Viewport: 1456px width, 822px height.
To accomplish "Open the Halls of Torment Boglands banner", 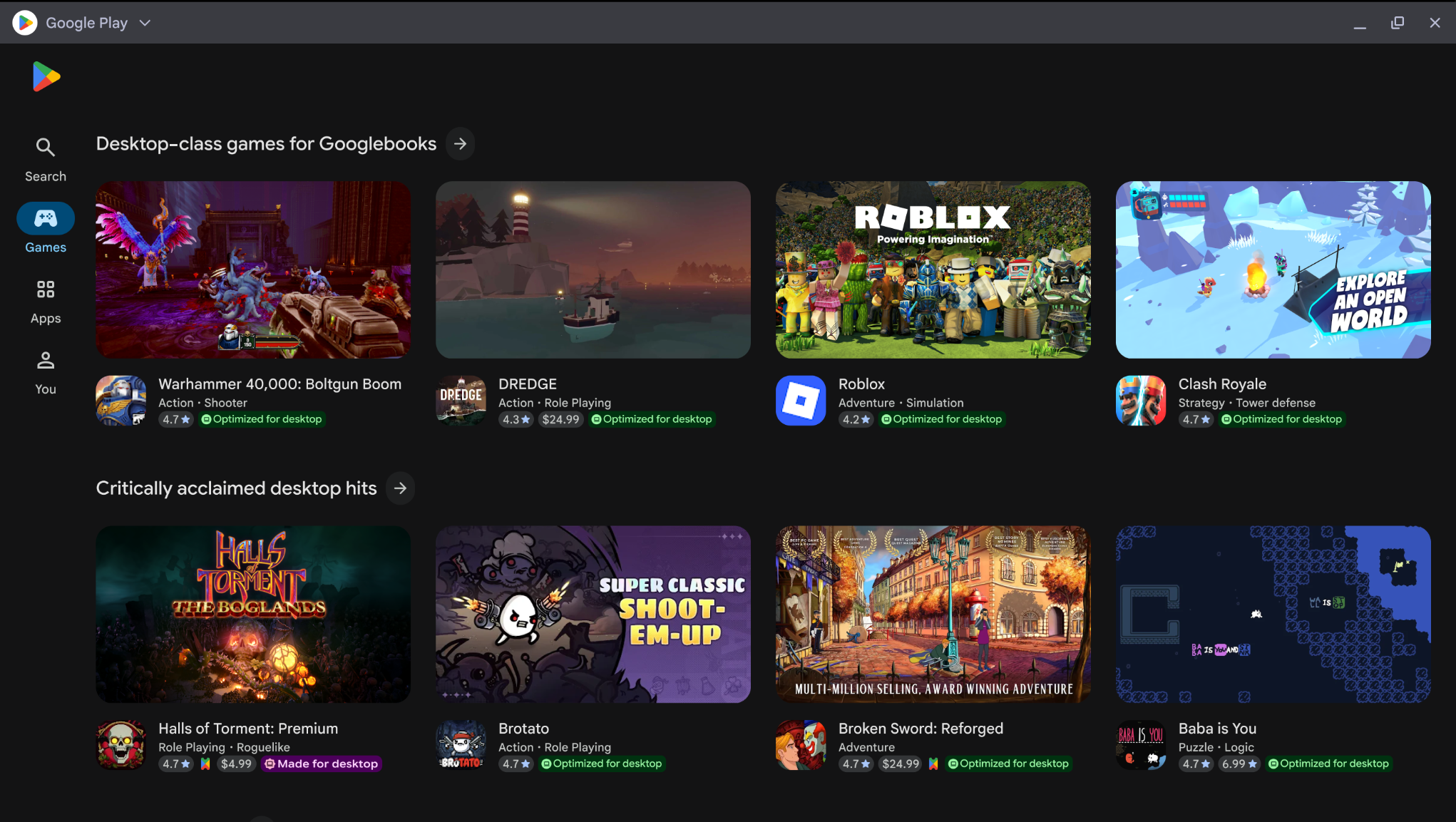I will click(x=253, y=615).
